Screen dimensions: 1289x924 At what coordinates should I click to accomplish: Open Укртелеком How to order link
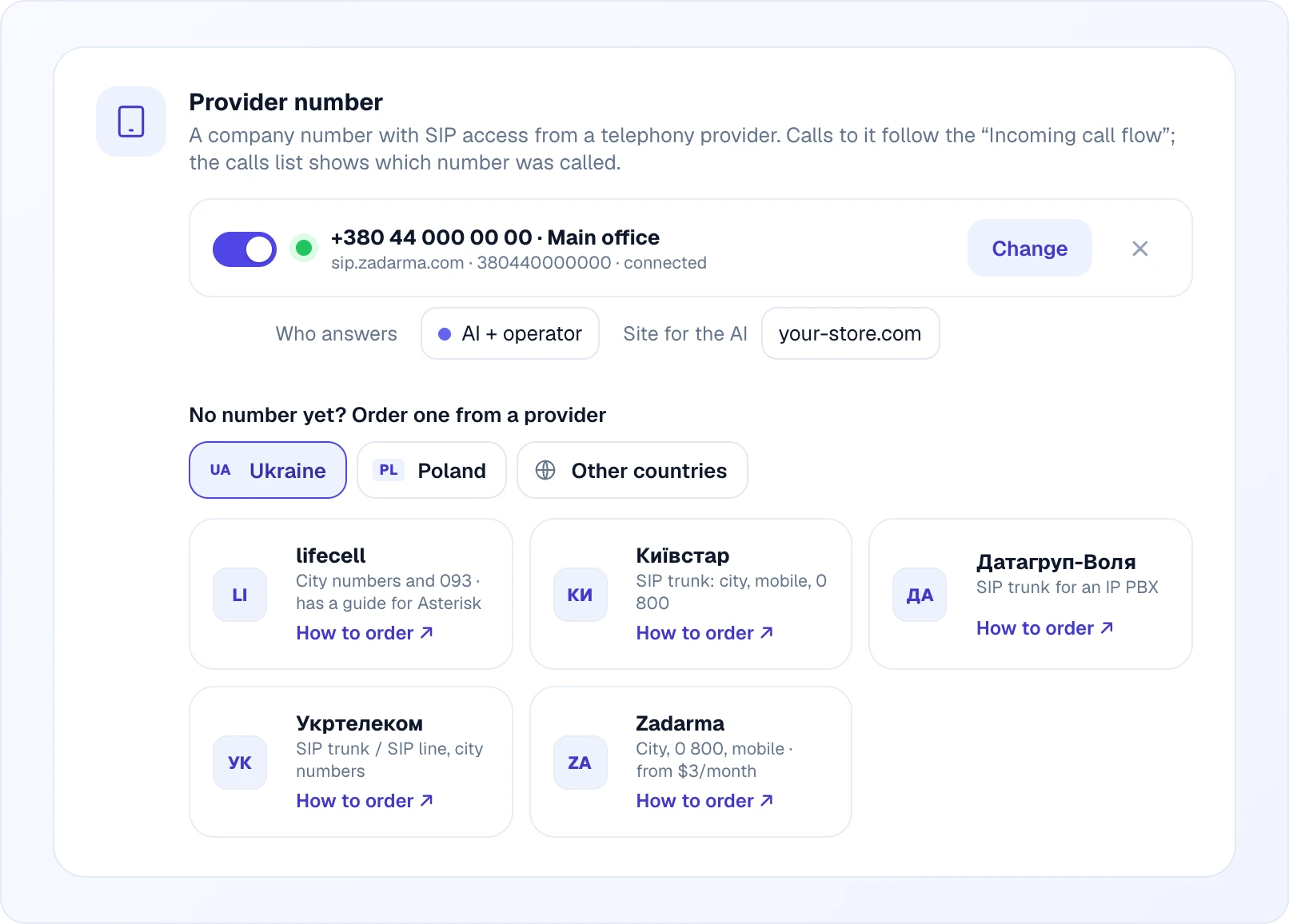(365, 801)
